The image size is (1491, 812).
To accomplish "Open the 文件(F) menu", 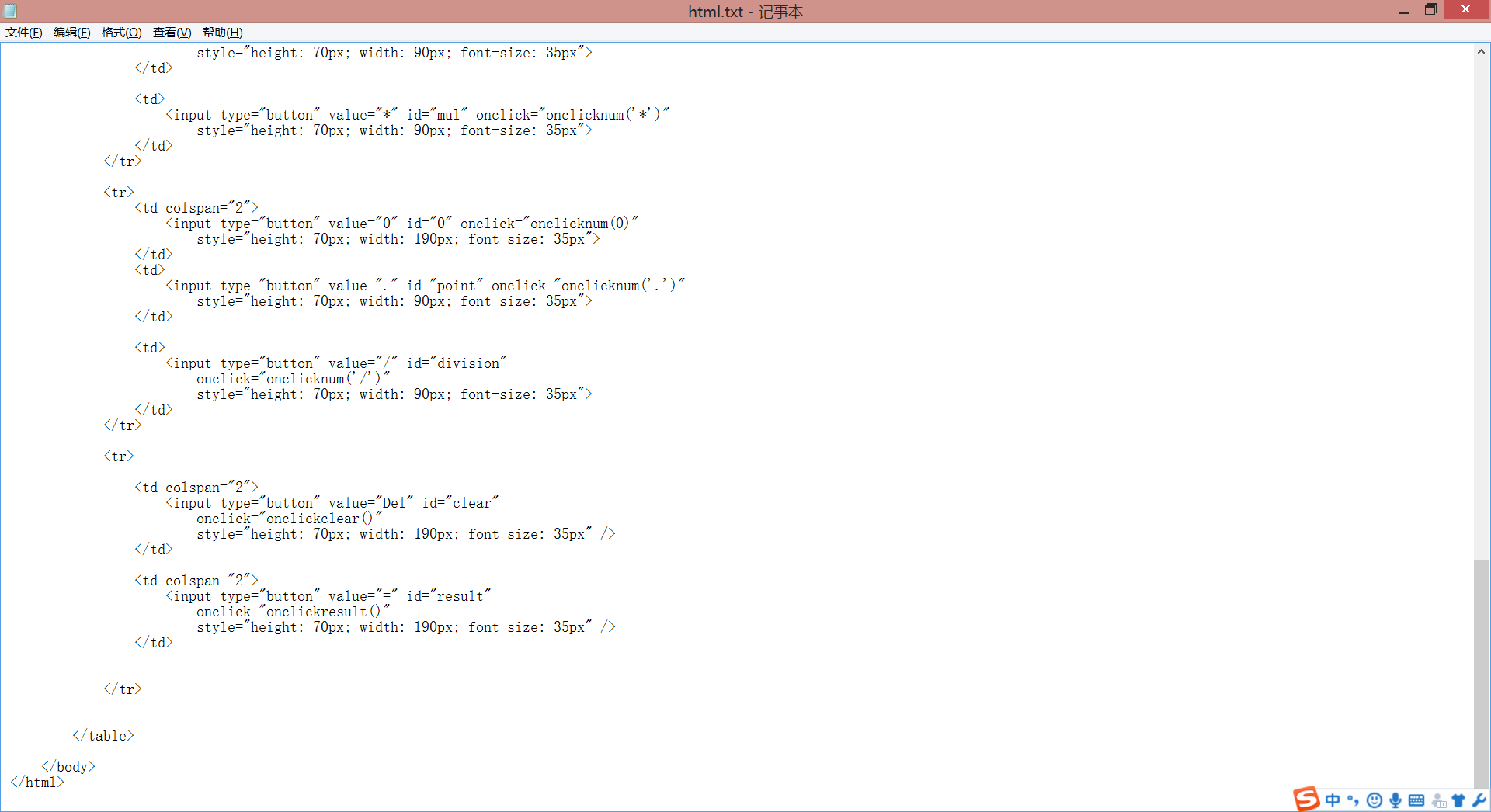I will 24,32.
